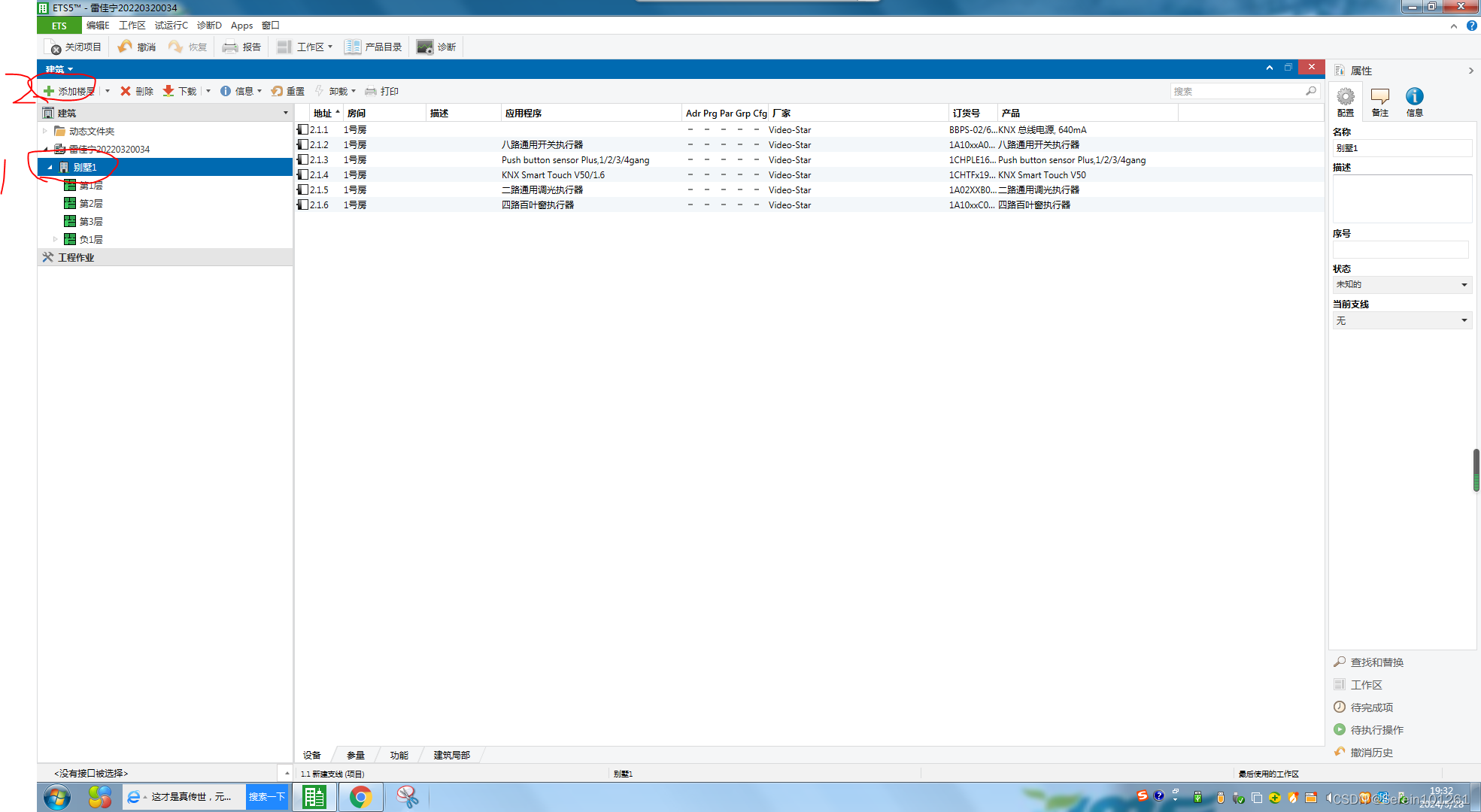Open the Workplace (工作区) toolbar dropdown
Screen dimensions: 1481x812
(329, 47)
